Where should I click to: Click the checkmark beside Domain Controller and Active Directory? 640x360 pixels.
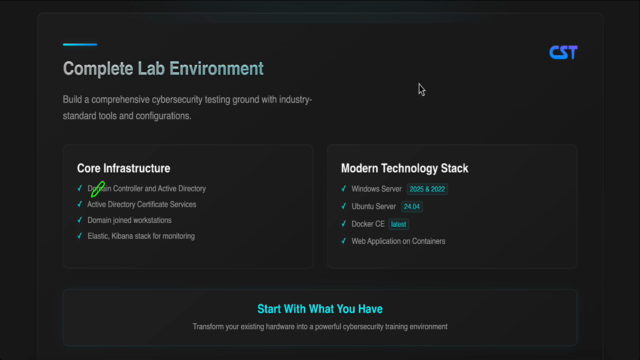point(80,188)
